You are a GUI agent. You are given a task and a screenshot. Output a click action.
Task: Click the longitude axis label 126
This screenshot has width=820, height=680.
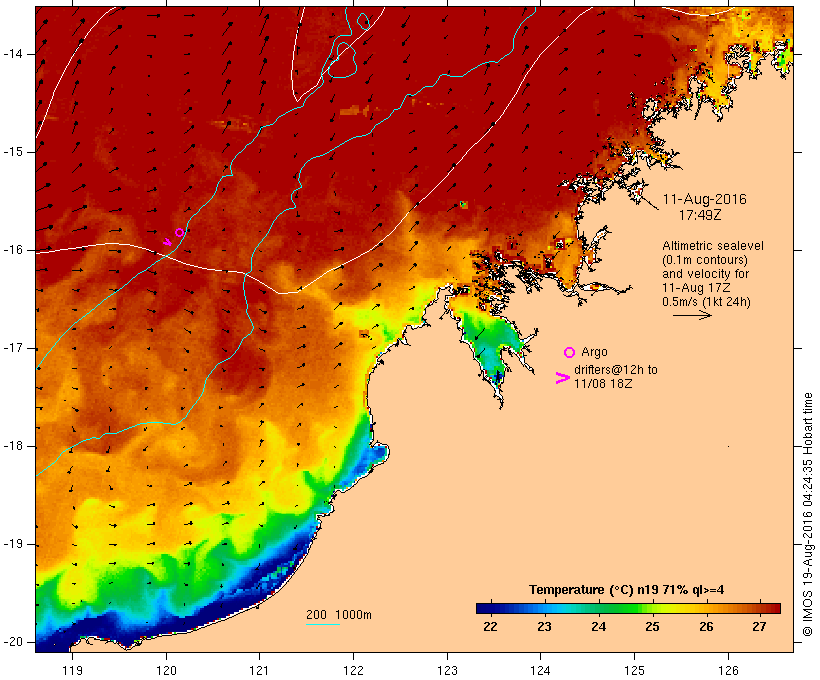click(728, 671)
